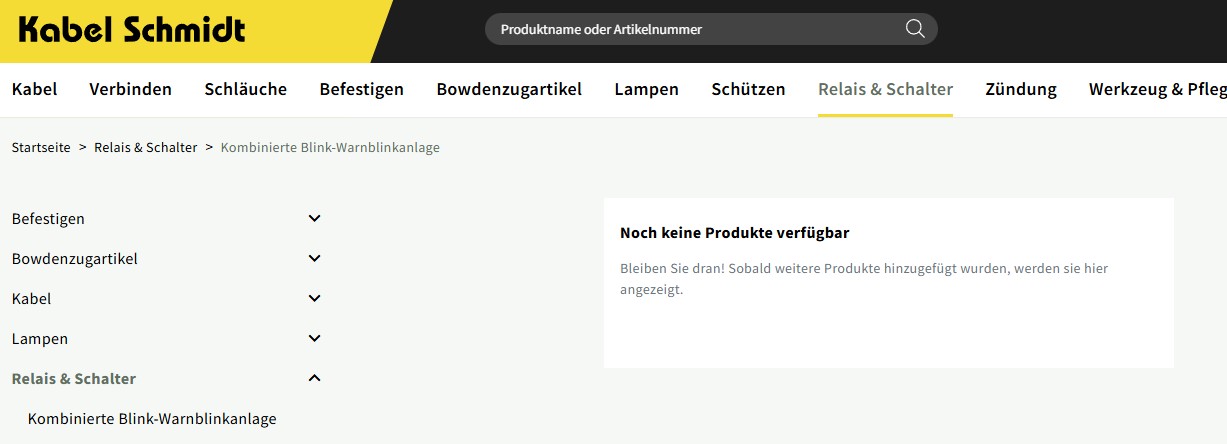Open Lampen category label in sidebar
Image resolution: width=1227 pixels, height=444 pixels.
(40, 338)
